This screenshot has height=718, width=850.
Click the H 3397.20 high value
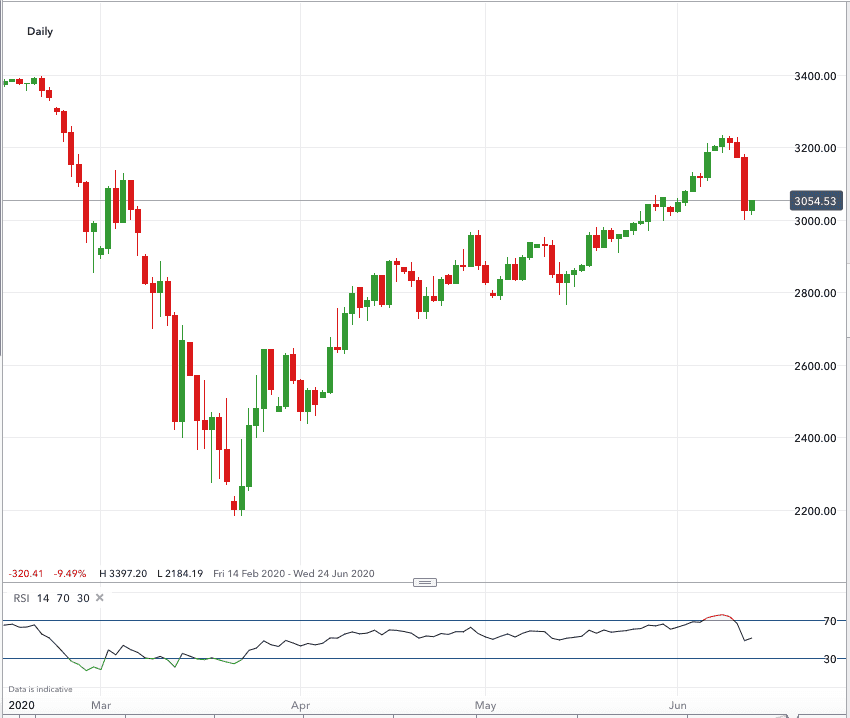coord(124,573)
